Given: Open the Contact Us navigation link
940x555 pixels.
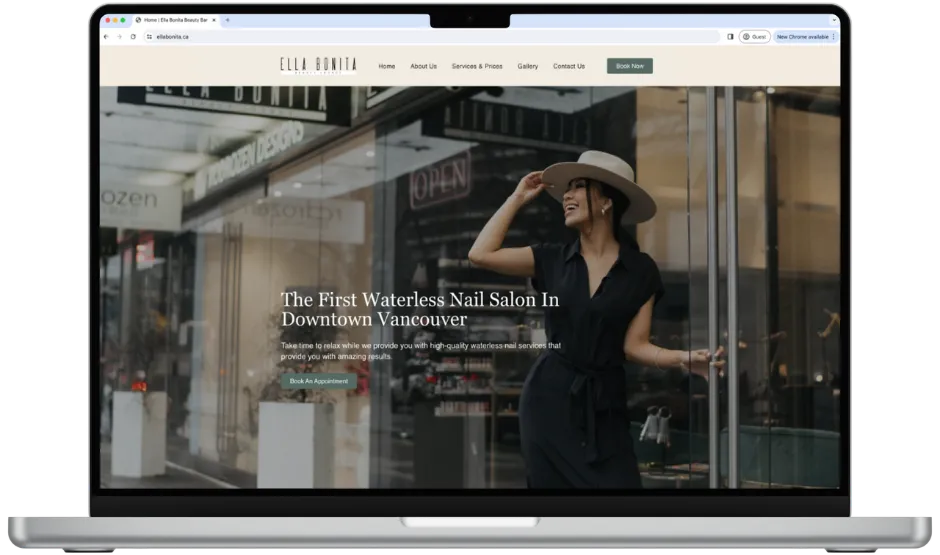Looking at the screenshot, I should 569,66.
